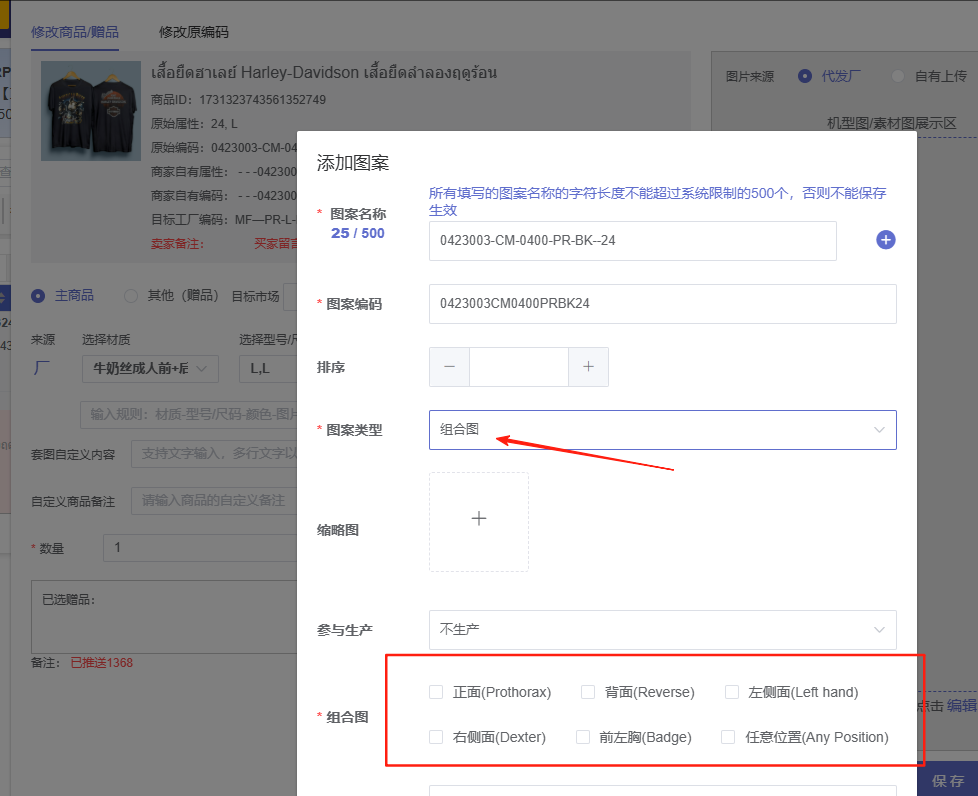Tick the 左侧面(Left hand) checkbox

pyautogui.click(x=732, y=692)
